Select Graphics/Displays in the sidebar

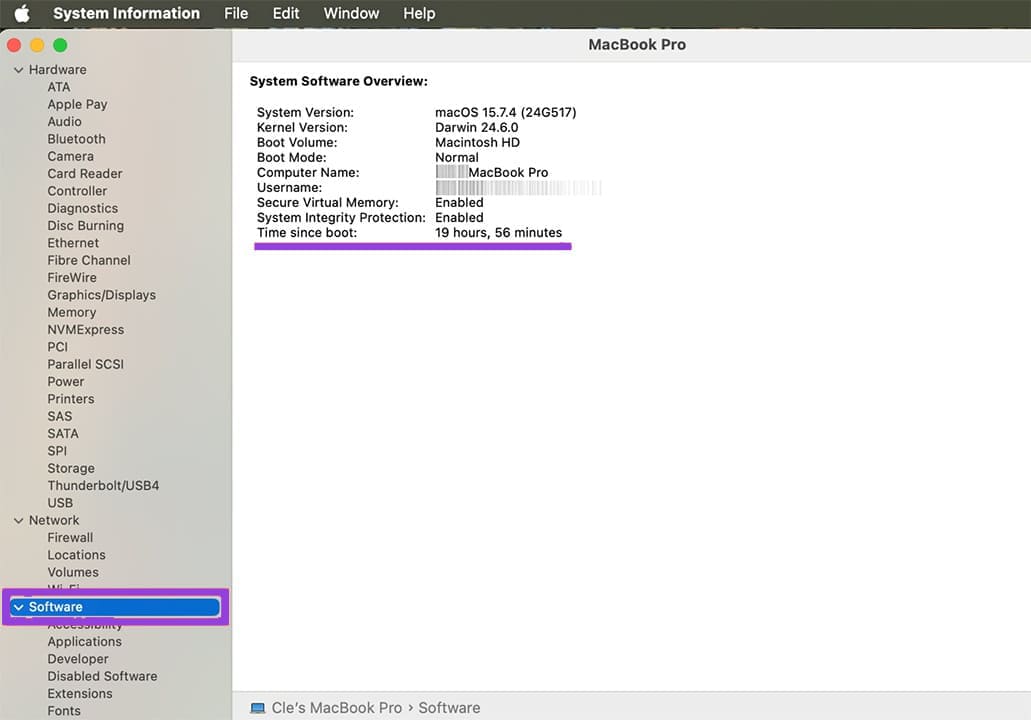pos(101,295)
